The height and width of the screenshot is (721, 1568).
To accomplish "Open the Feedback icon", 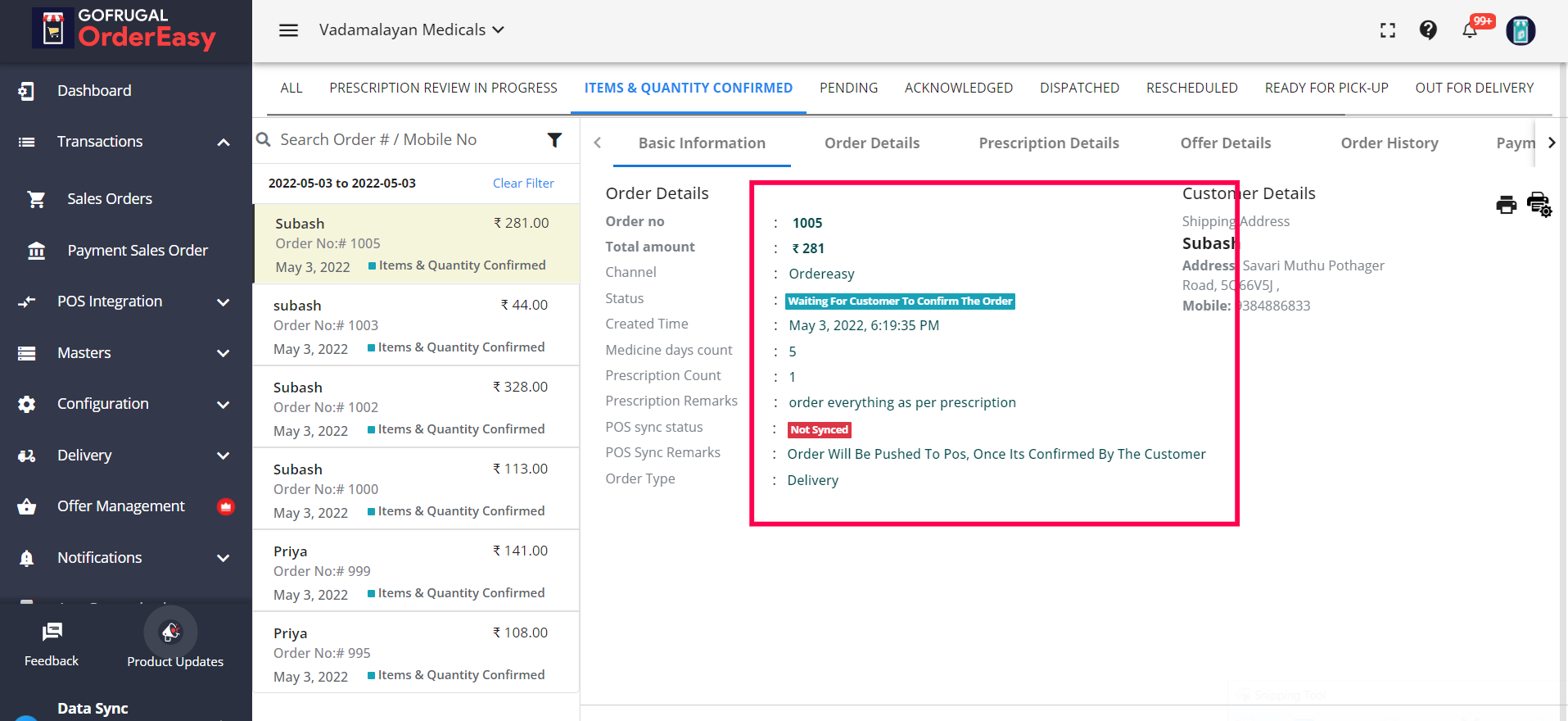I will (52, 632).
